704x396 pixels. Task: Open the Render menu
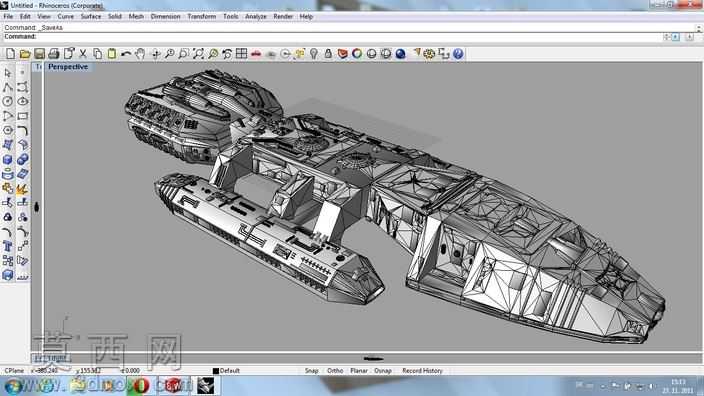point(283,17)
